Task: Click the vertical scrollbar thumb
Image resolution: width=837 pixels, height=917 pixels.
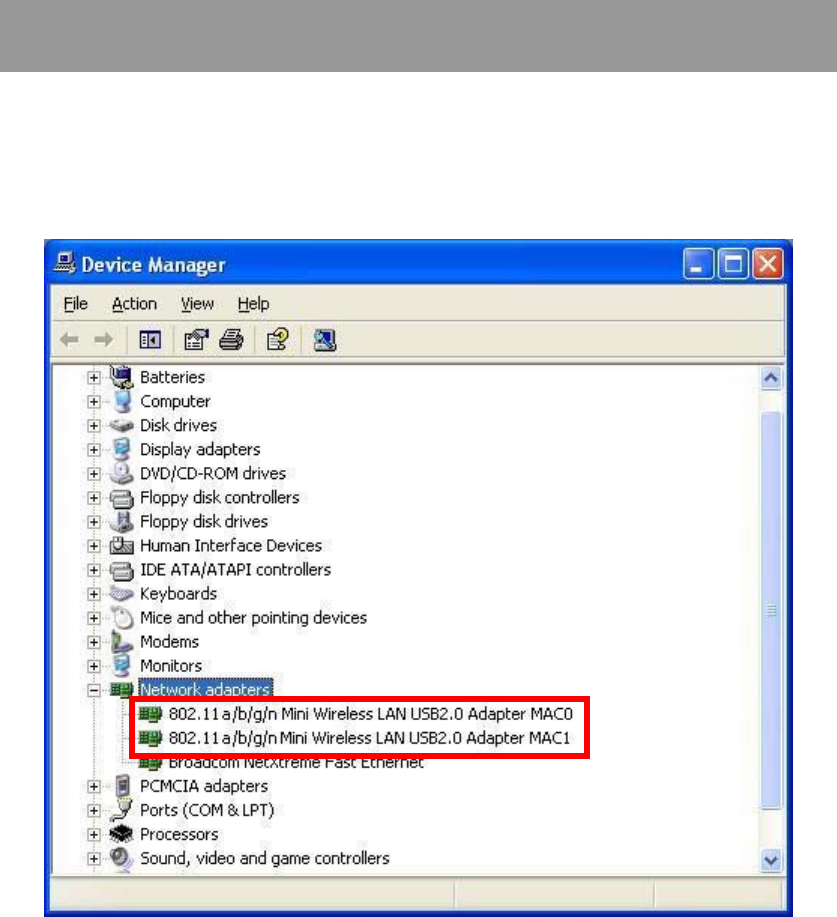Action: click(771, 611)
